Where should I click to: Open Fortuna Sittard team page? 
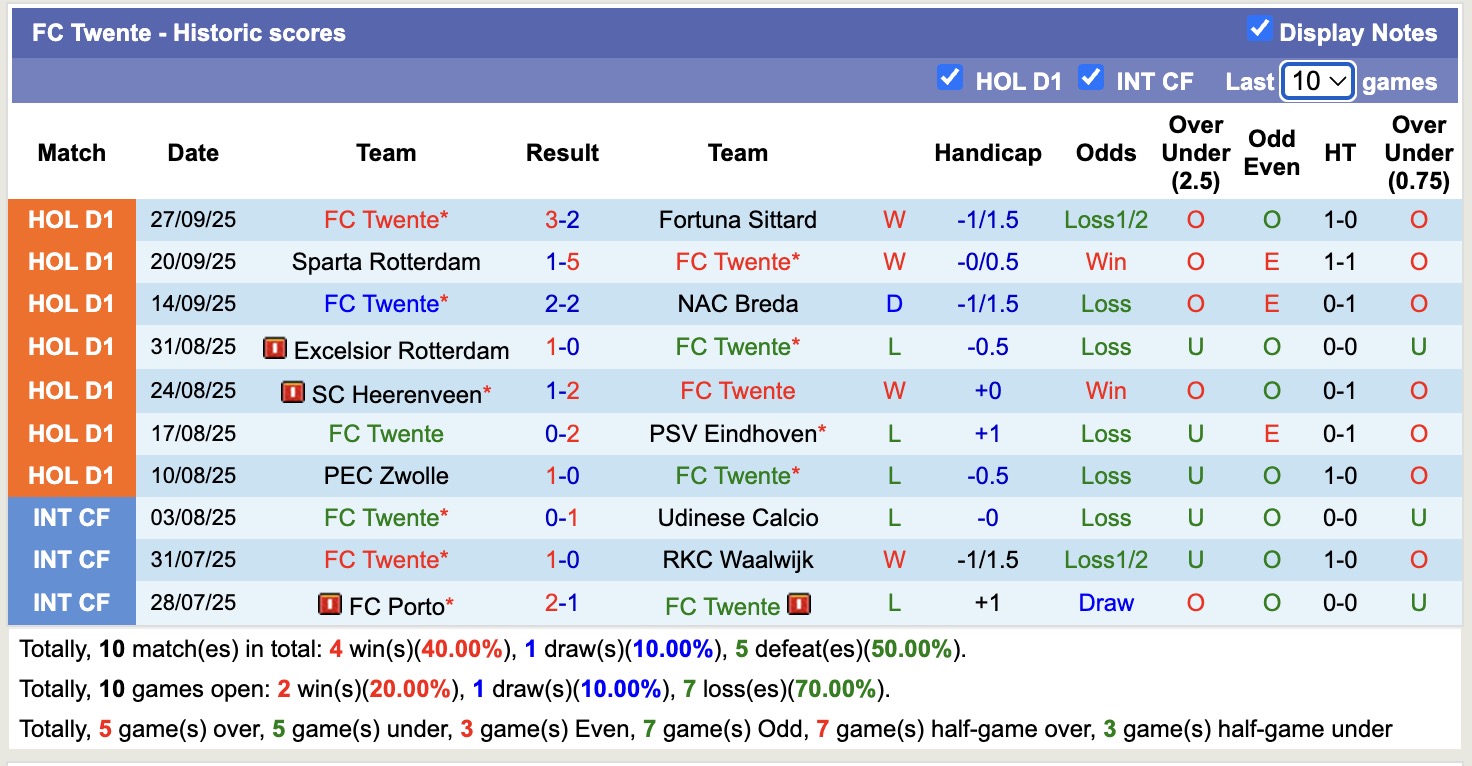[737, 219]
